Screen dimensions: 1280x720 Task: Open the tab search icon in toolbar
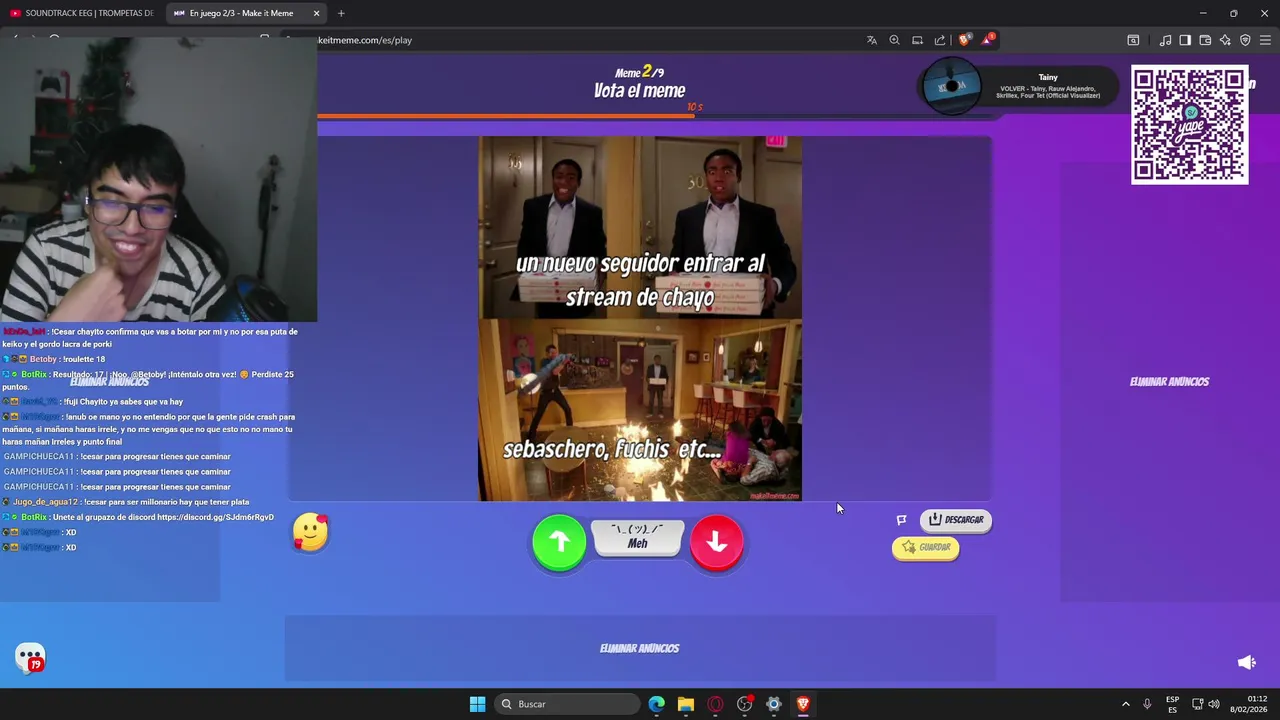point(1133,40)
